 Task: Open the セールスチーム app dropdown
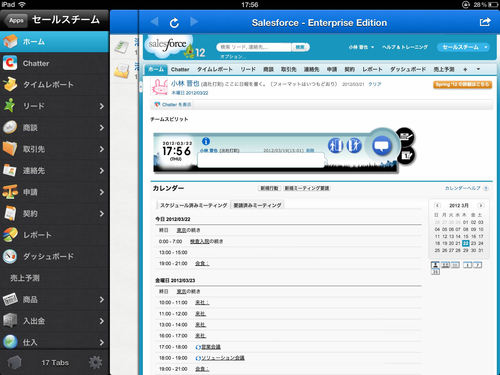click(x=463, y=47)
